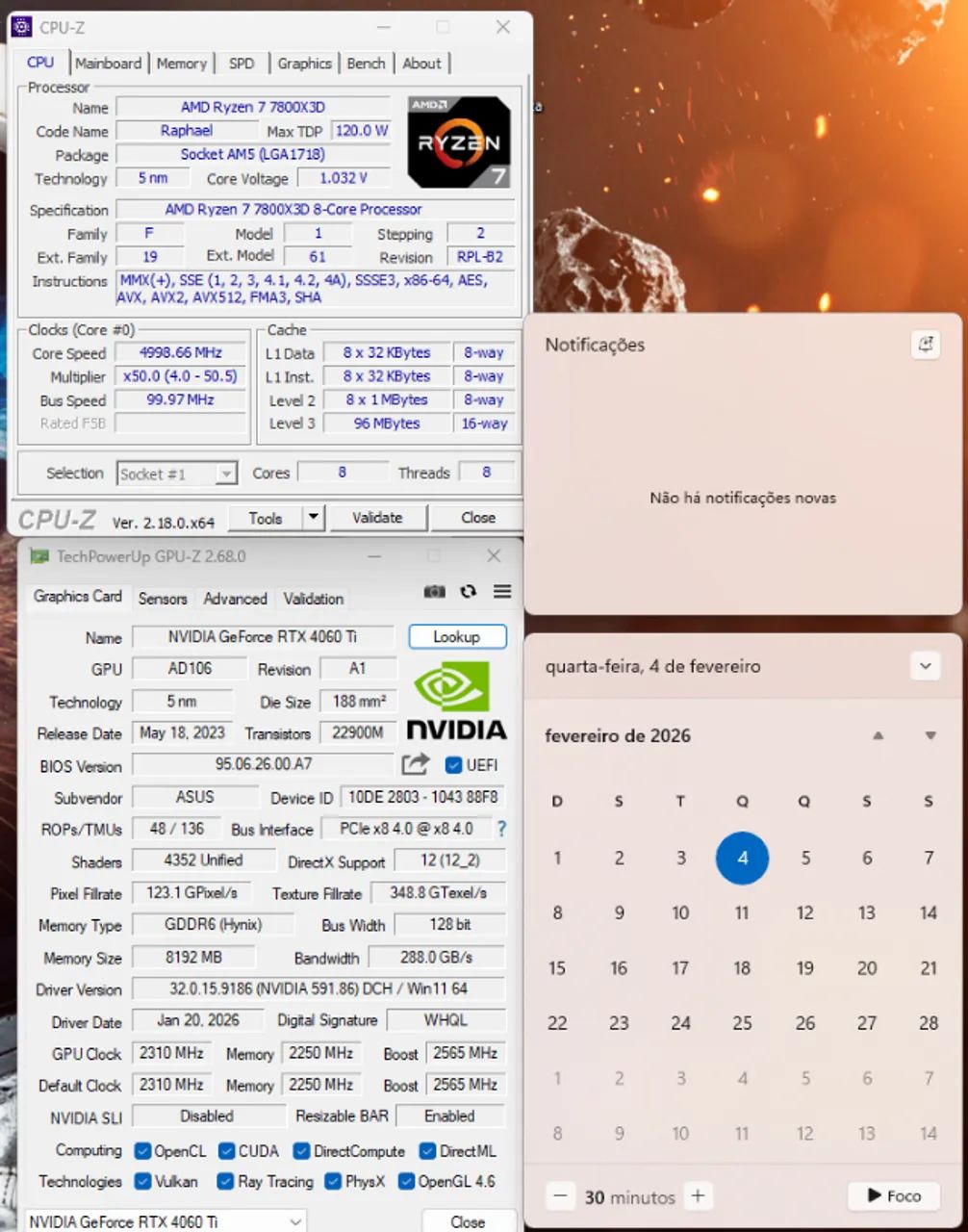
Task: Toggle the UEFI checkbox
Action: [x=452, y=765]
